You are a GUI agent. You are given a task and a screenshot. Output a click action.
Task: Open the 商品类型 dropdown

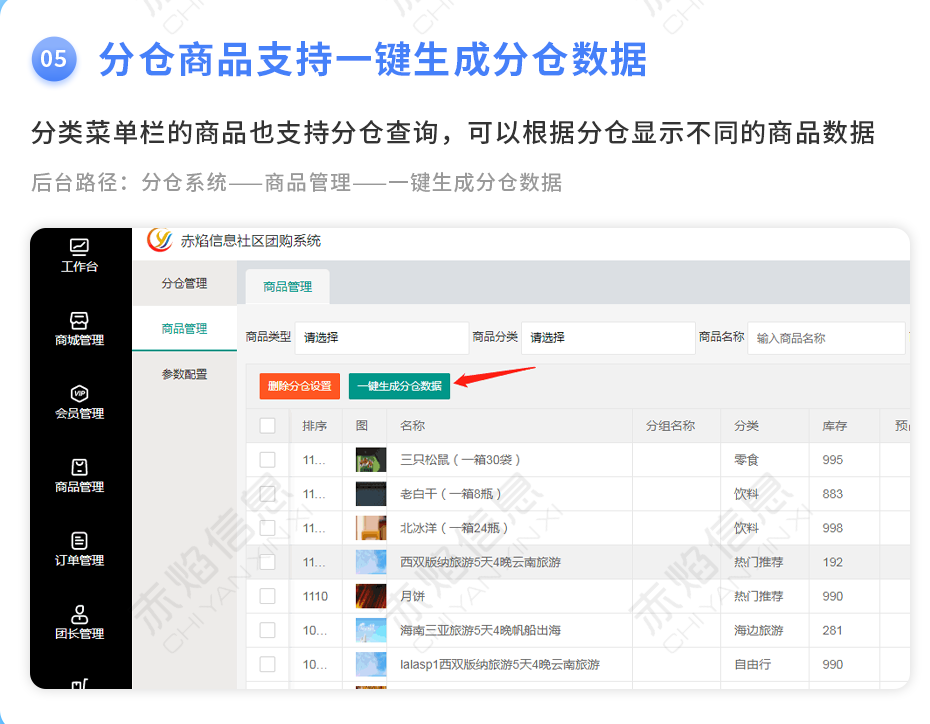coord(382,338)
